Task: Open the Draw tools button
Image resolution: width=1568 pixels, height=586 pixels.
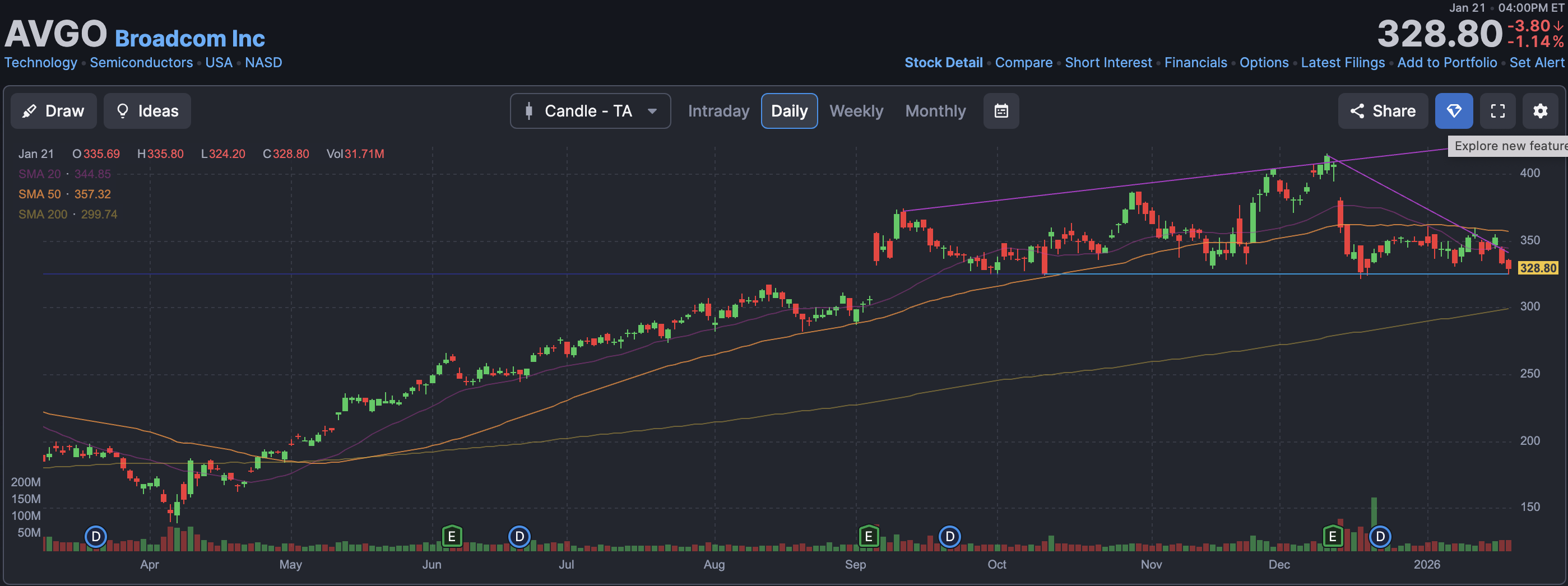Action: [x=54, y=111]
